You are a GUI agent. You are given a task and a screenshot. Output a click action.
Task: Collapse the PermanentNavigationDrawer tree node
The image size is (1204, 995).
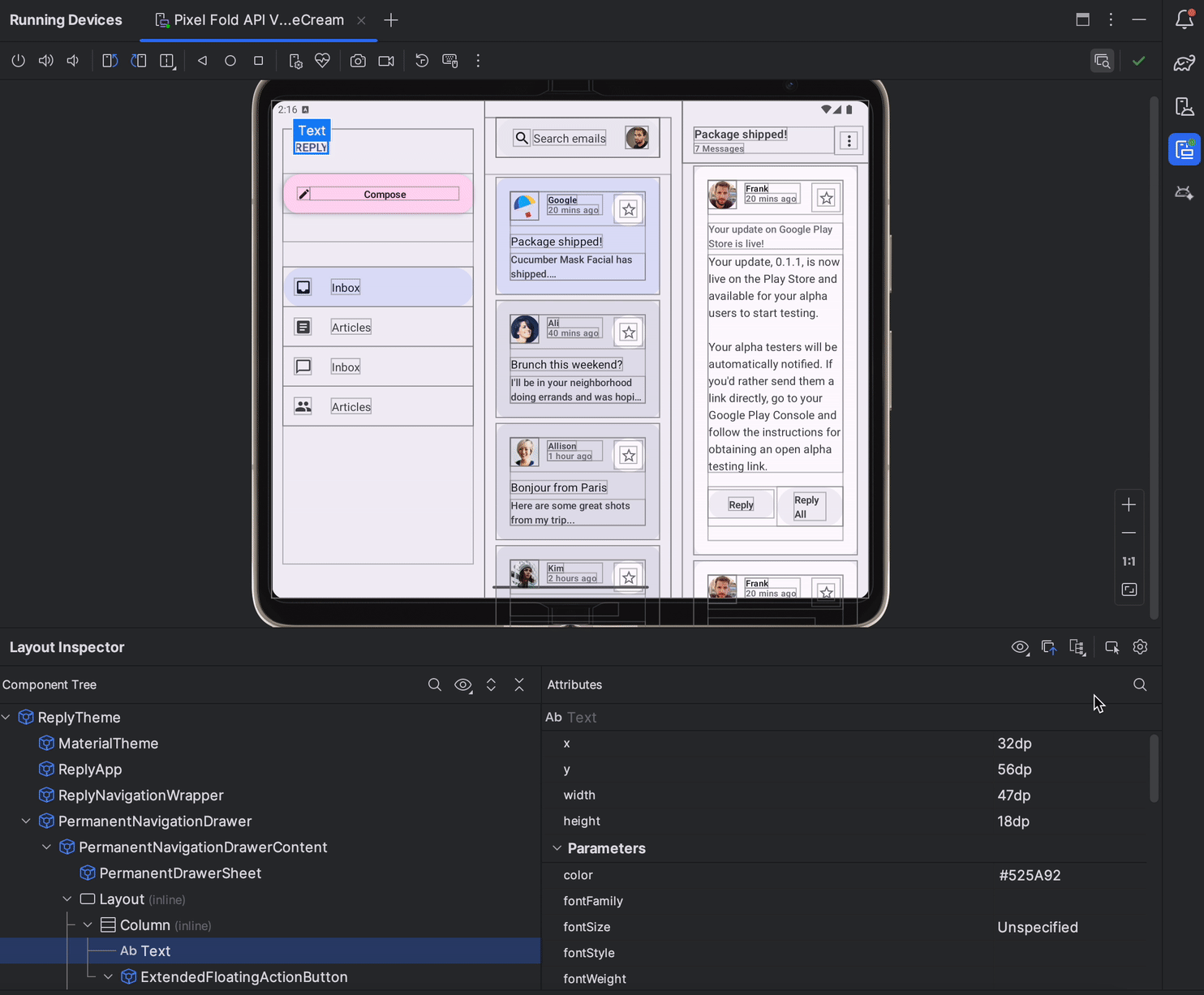pos(25,821)
